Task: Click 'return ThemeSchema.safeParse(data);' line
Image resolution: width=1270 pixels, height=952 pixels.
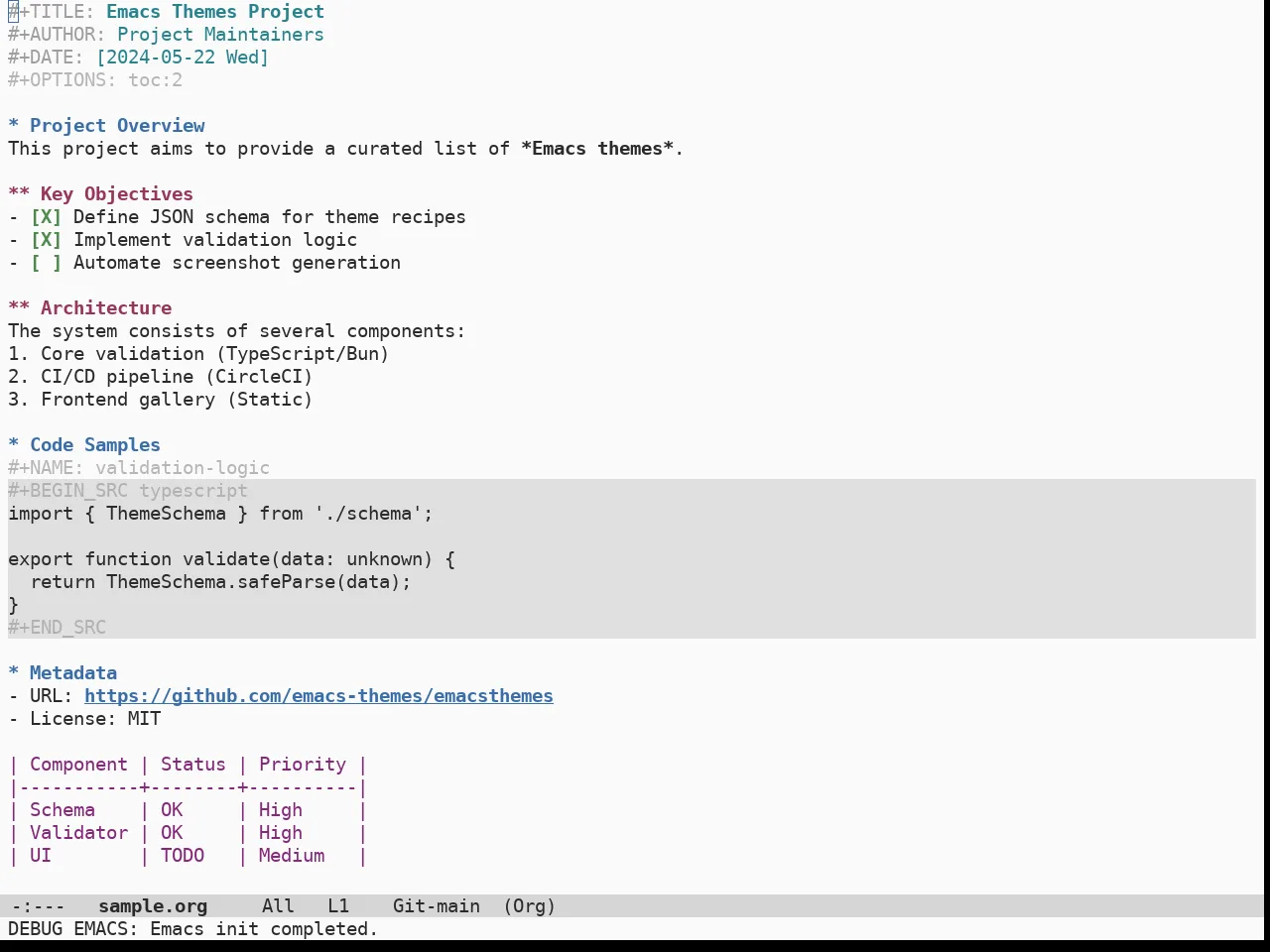Action: coord(220,582)
